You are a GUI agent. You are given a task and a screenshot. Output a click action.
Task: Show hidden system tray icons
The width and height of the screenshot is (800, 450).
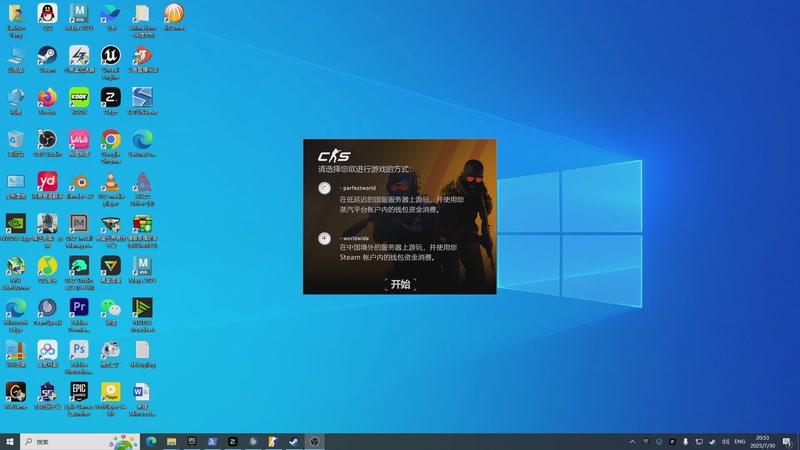click(x=632, y=442)
